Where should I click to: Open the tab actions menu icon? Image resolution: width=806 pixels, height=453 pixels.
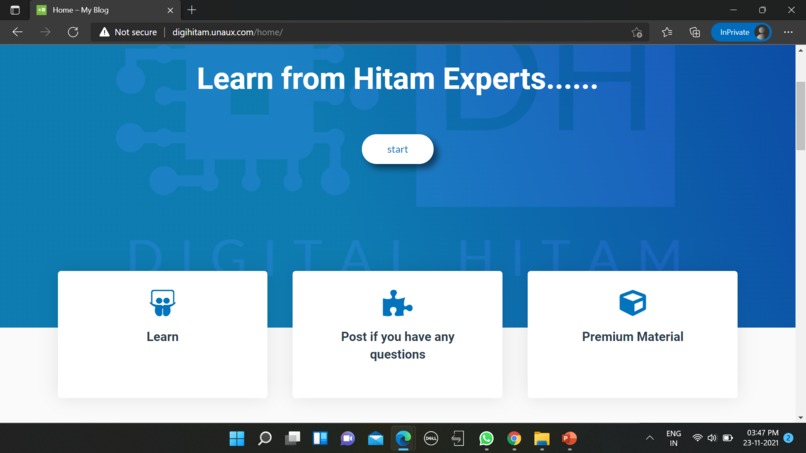15,10
